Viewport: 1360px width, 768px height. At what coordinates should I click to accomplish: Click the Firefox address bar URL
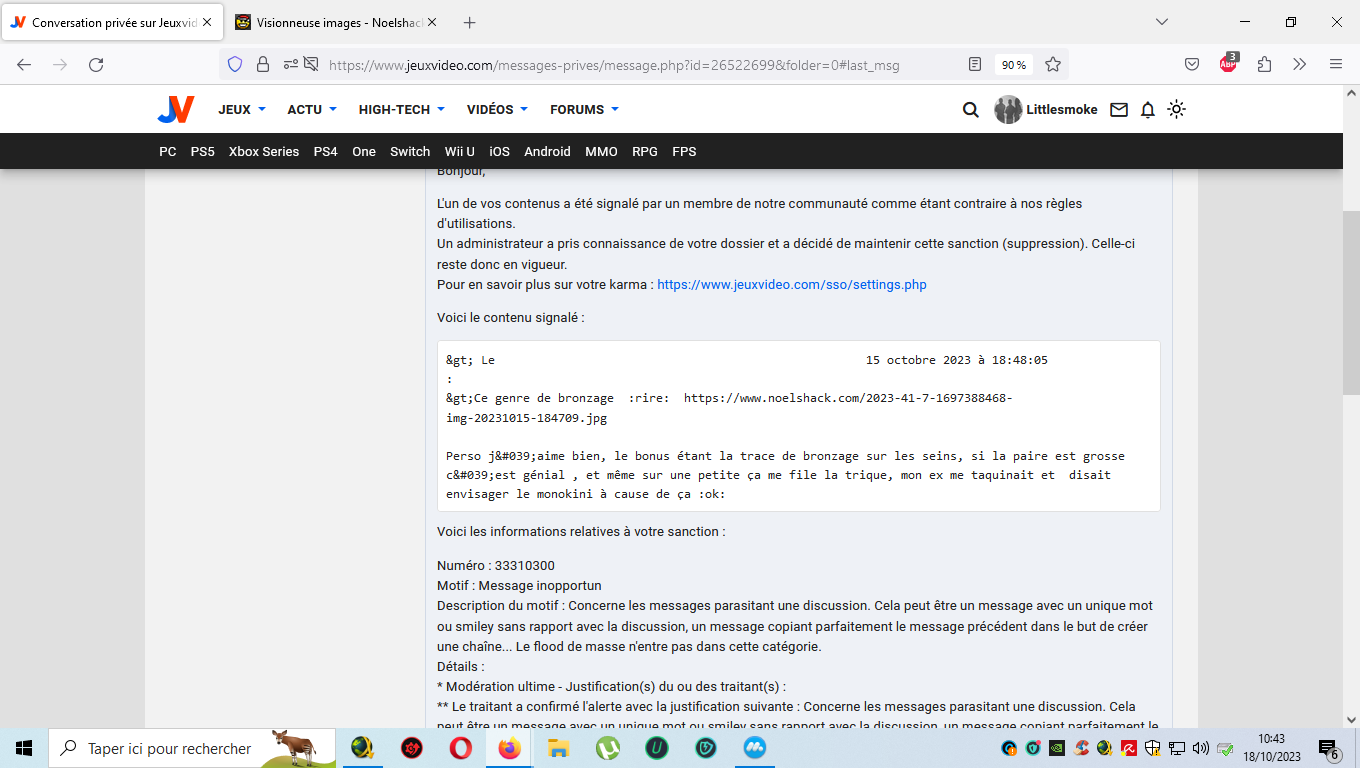tap(613, 65)
